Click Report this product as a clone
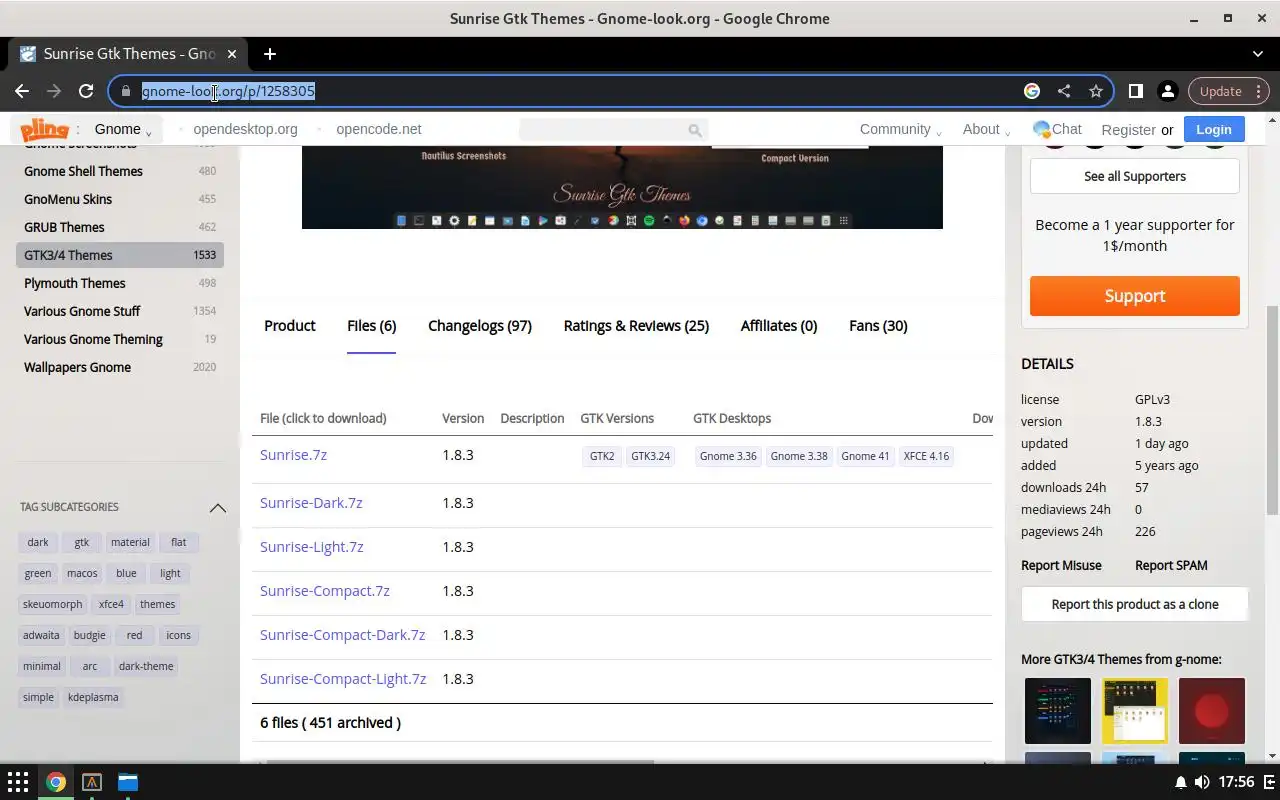 pyautogui.click(x=1135, y=604)
